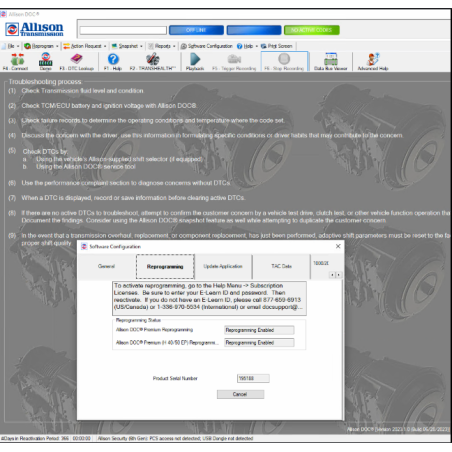
Task: Open Advanced Help mechanic icon
Action: pos(373,62)
